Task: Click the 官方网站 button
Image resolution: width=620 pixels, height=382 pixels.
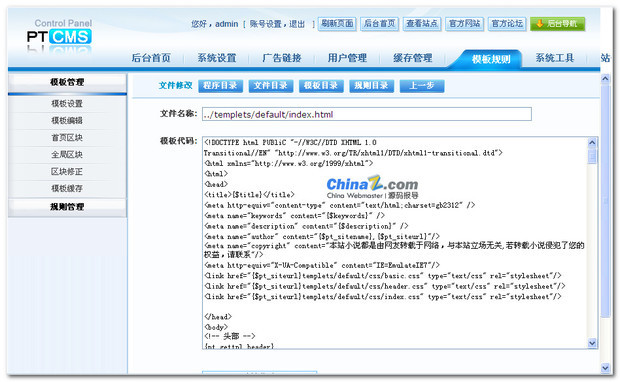Action: click(x=465, y=24)
